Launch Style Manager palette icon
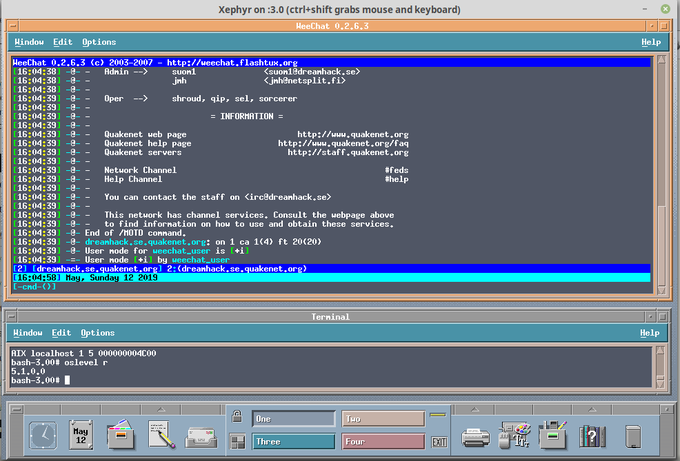680x461 pixels. point(515,435)
